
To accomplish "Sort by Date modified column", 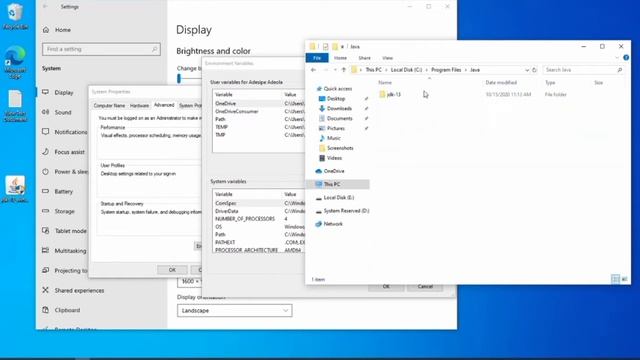I will point(501,82).
